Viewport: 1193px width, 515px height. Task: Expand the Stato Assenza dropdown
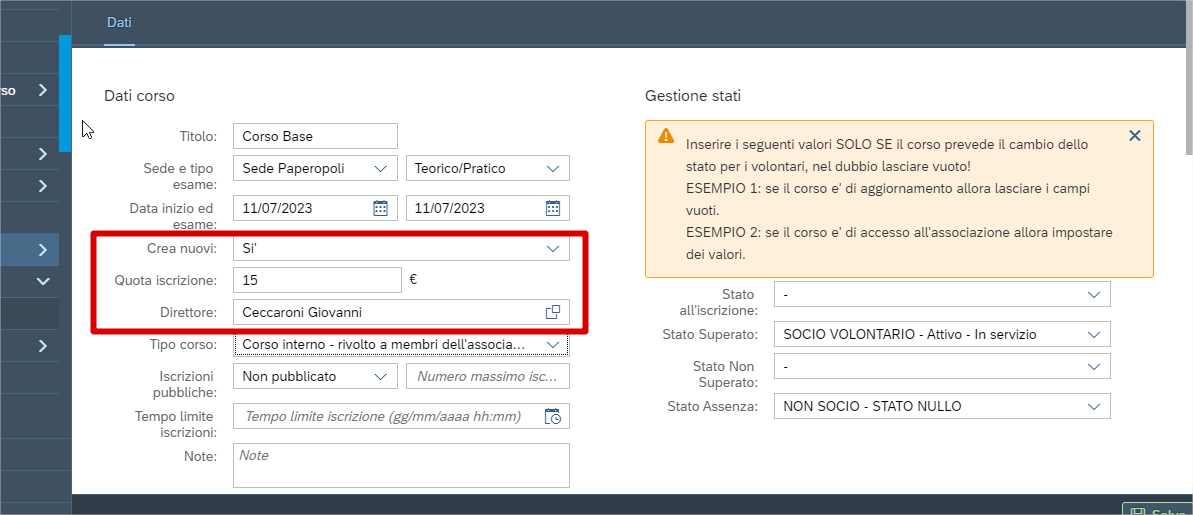[x=1093, y=406]
